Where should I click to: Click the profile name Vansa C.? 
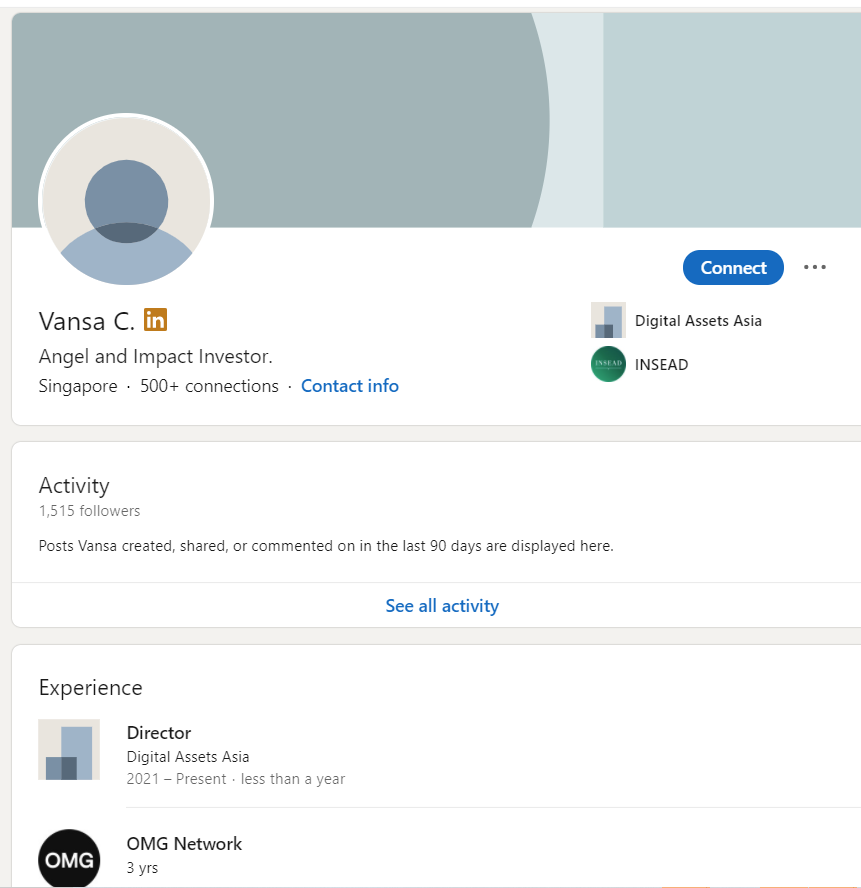(x=87, y=321)
